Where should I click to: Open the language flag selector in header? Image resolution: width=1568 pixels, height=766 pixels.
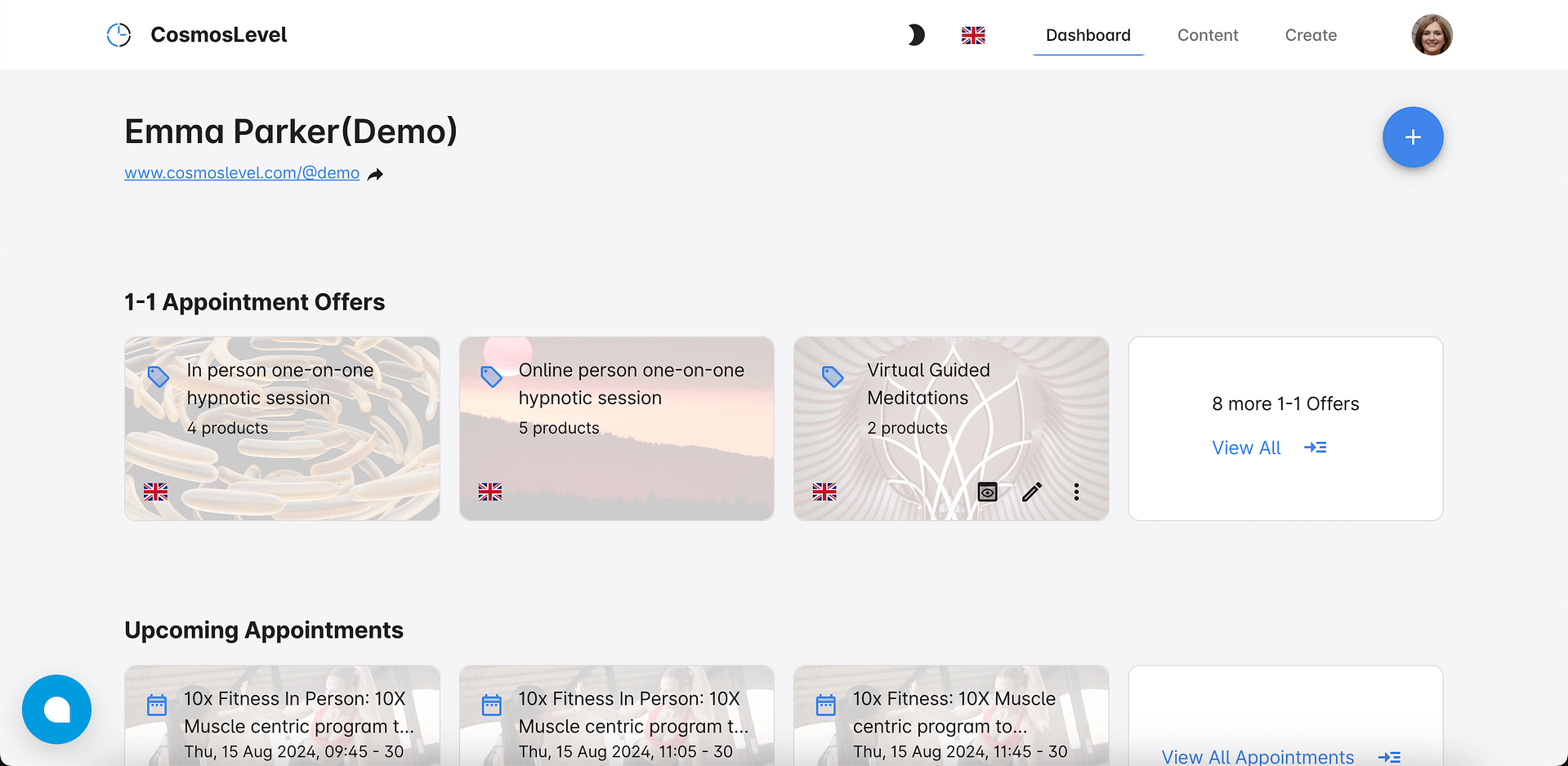(973, 35)
